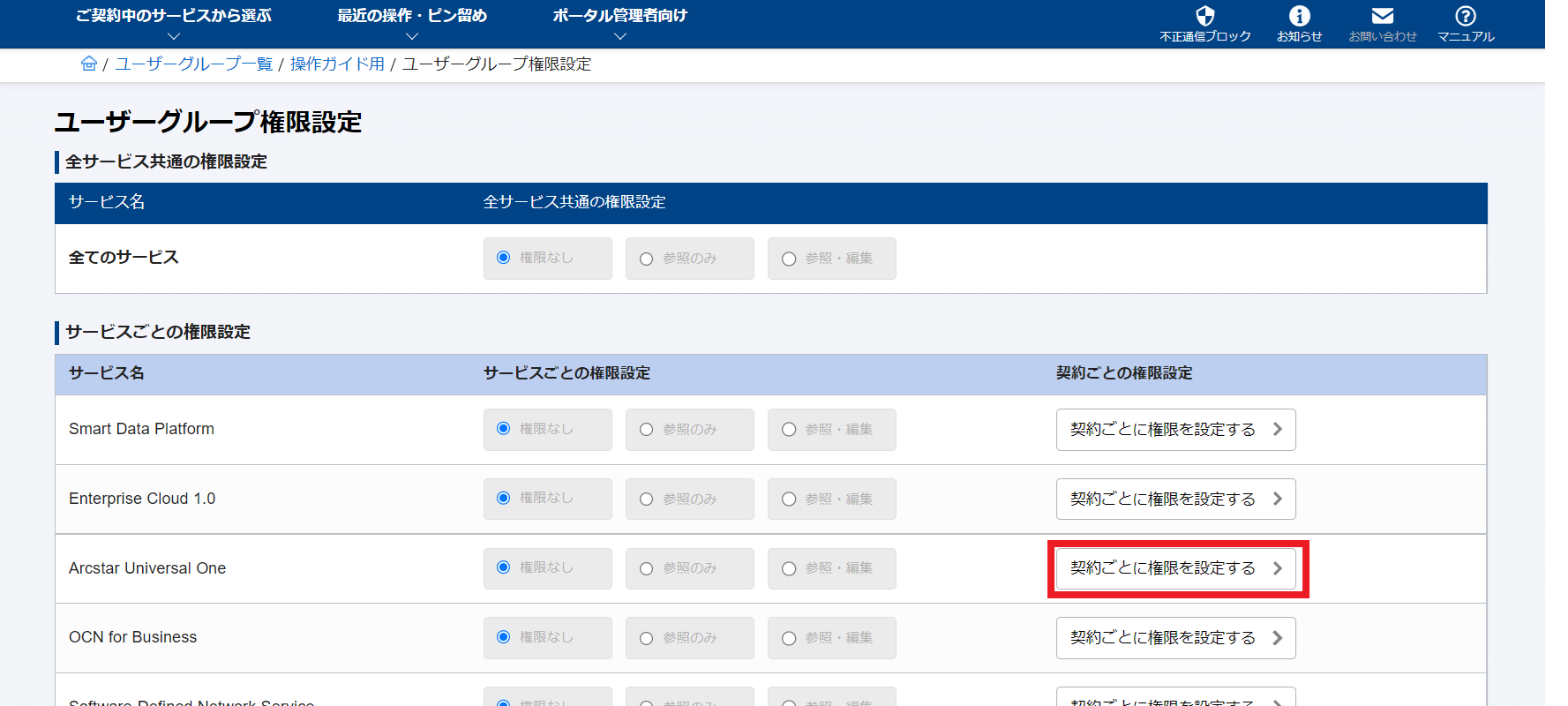
Task: Select 権限なし for Smart Data Platform
Action: [x=548, y=430]
